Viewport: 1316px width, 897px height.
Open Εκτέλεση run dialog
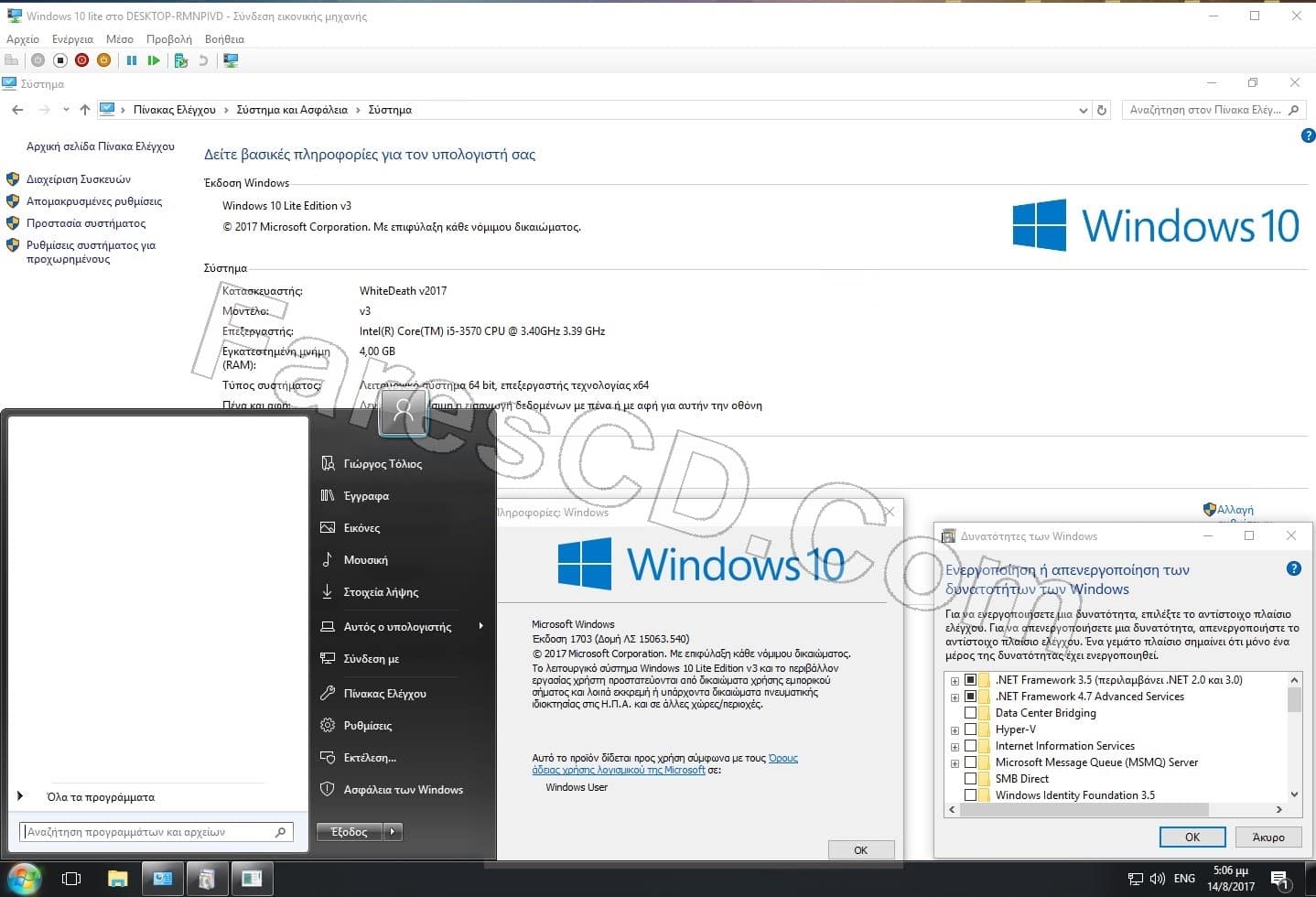point(370,758)
